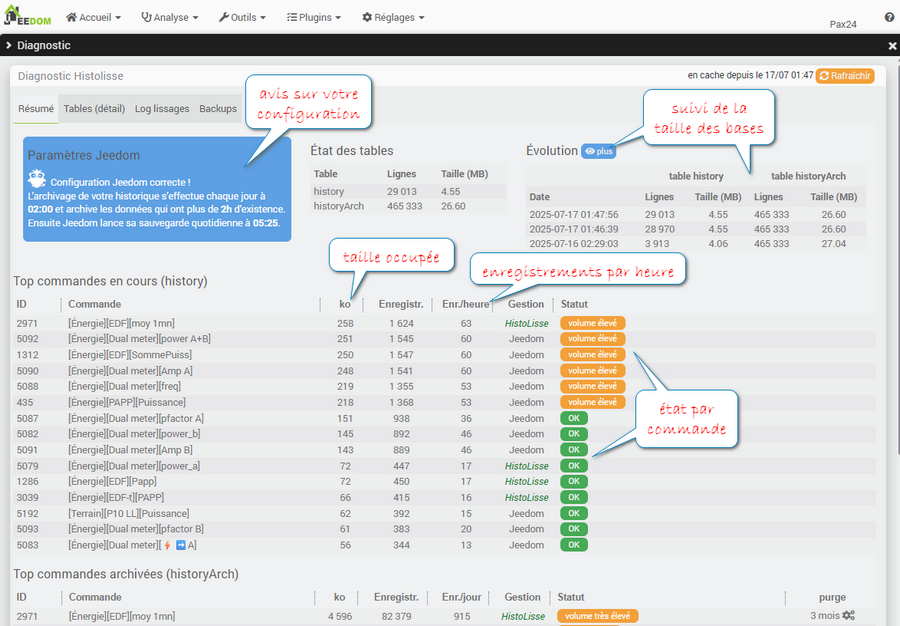Click the volume très élevé badge

[x=598, y=616]
